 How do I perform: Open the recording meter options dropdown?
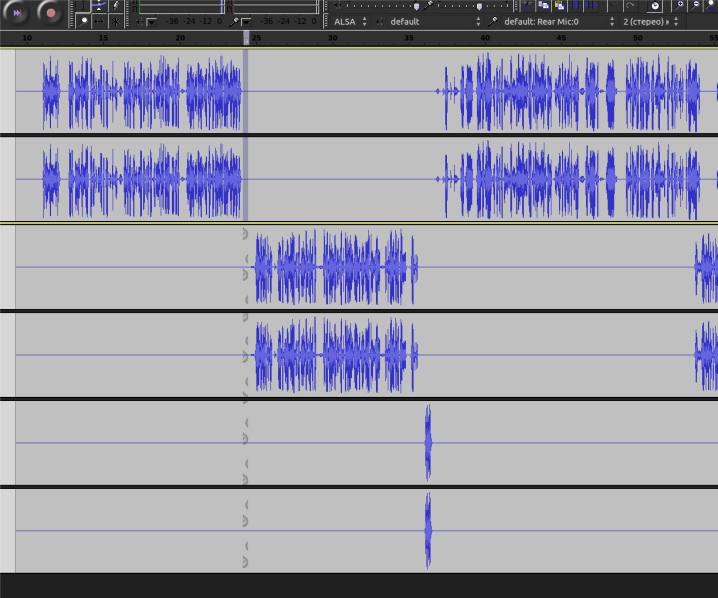[x=246, y=22]
